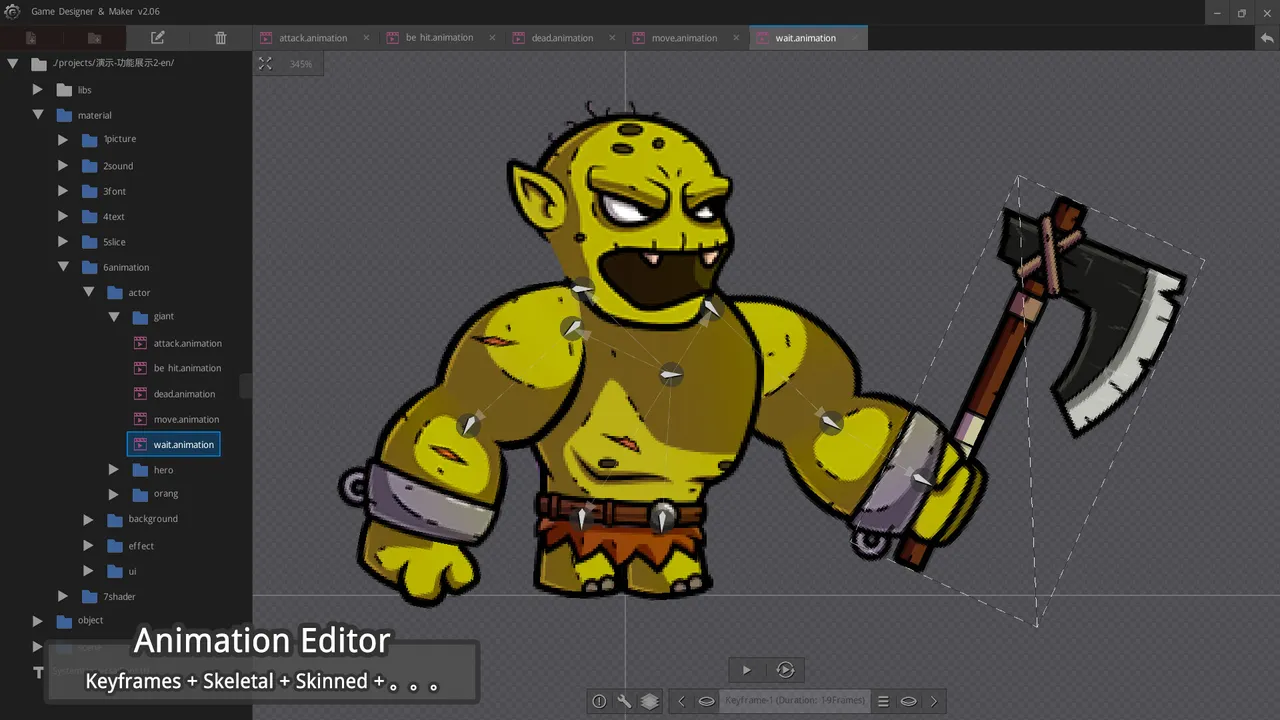Select dead.animation file in tree
This screenshot has width=1280, height=720.
[184, 394]
